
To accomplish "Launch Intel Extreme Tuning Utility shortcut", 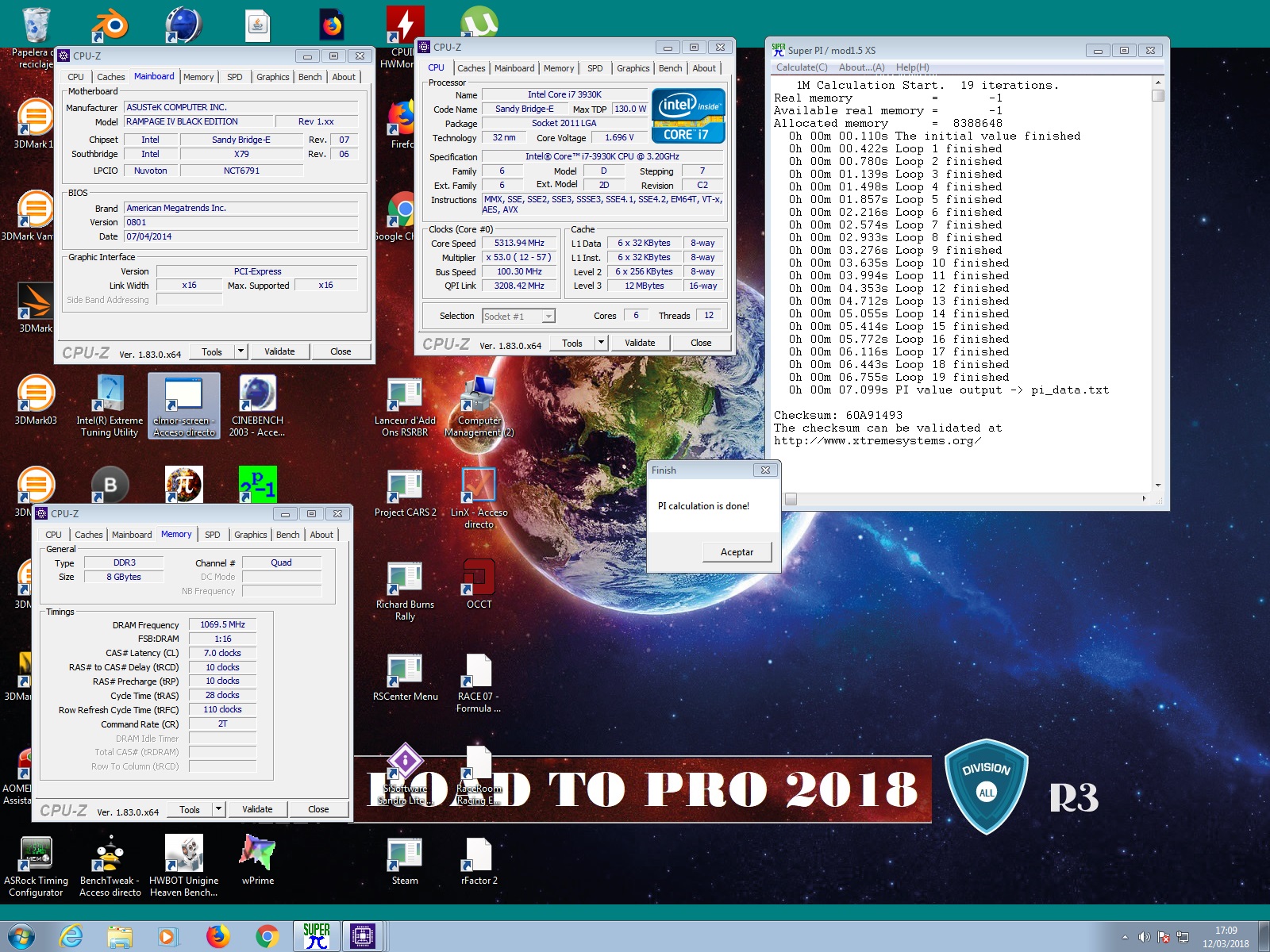I will tap(110, 397).
